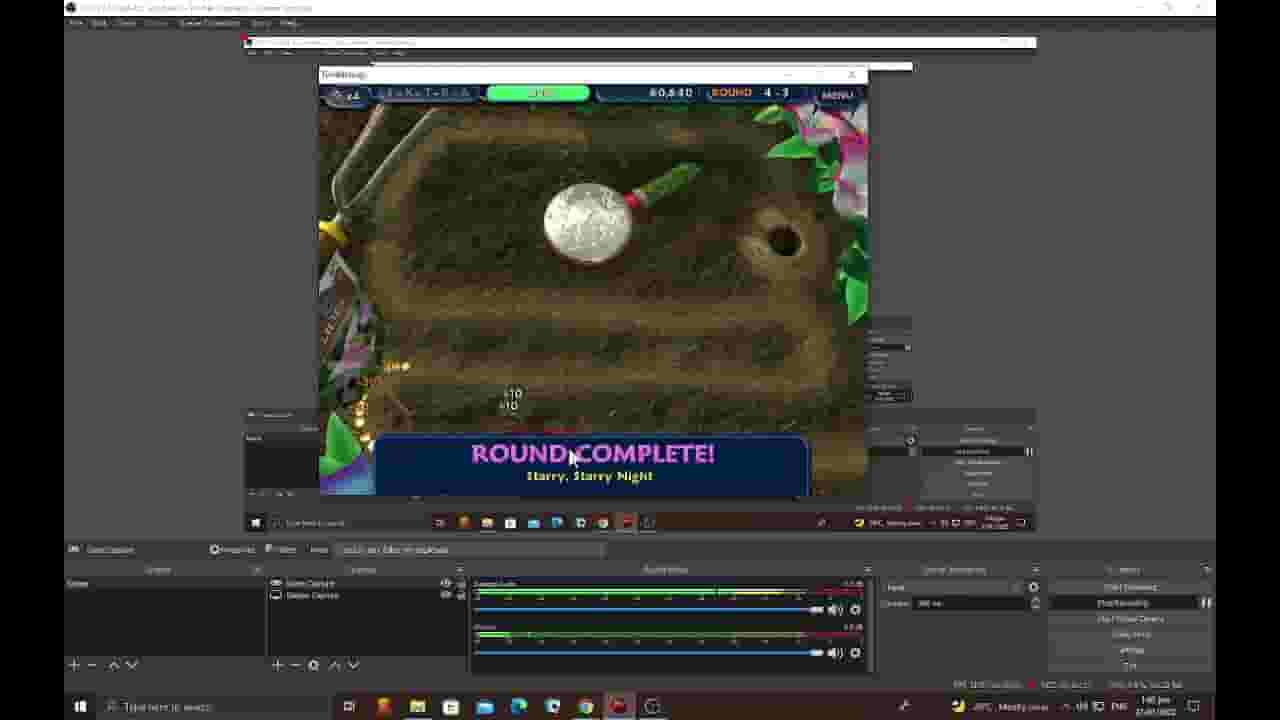Pop out the Scenes dock icon
Viewport: 1280px width, 720px height.
(257, 570)
